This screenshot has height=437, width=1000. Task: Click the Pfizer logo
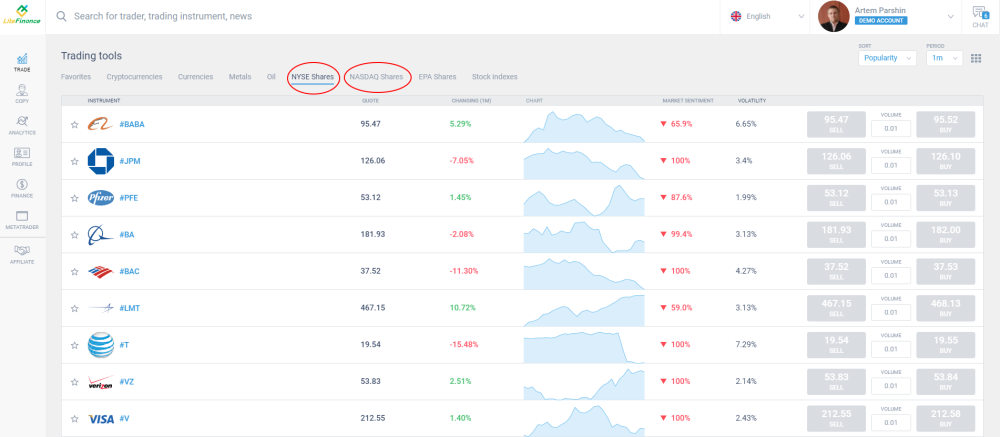pyautogui.click(x=101, y=198)
